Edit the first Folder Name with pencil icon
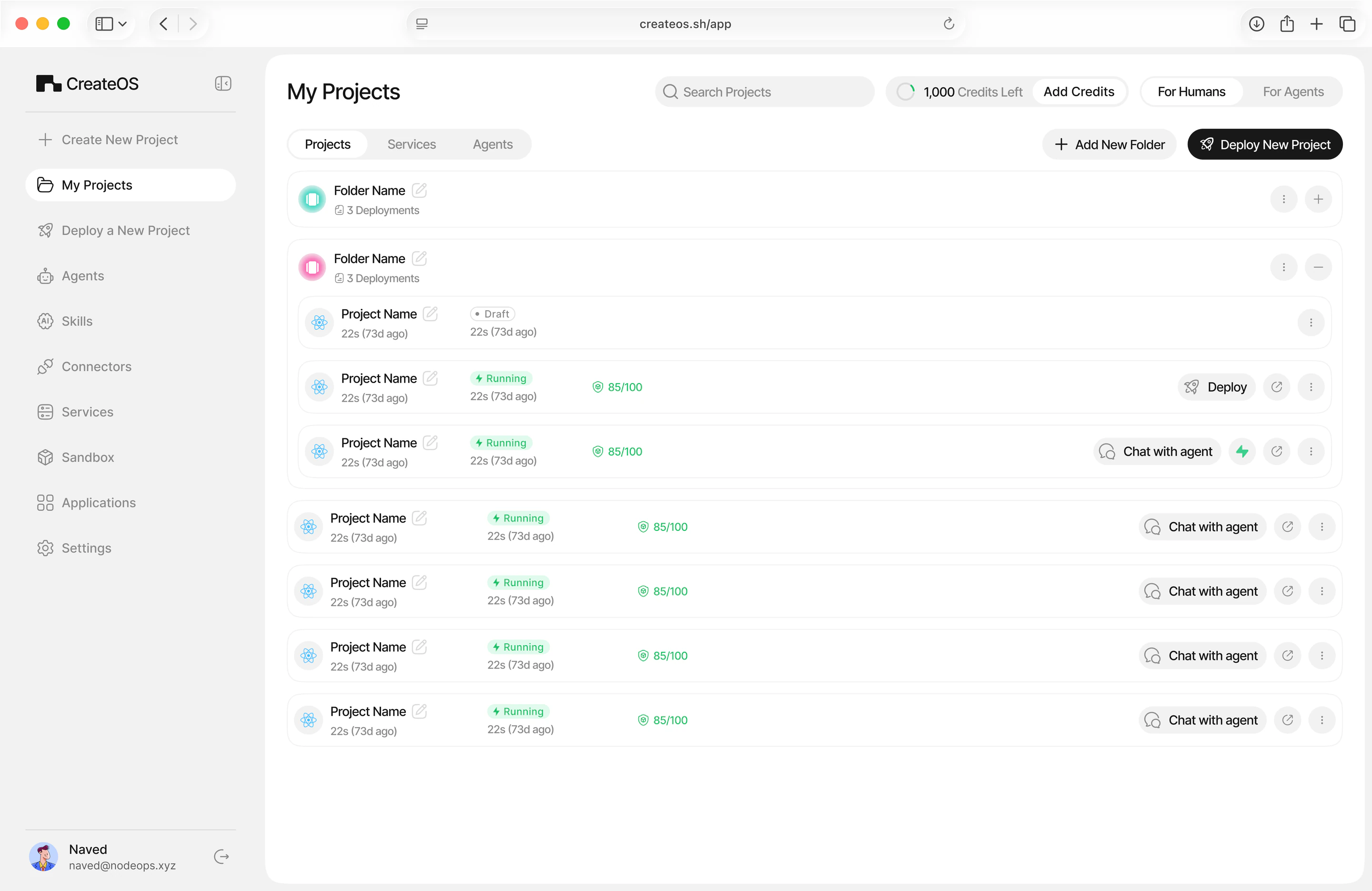 tap(420, 190)
